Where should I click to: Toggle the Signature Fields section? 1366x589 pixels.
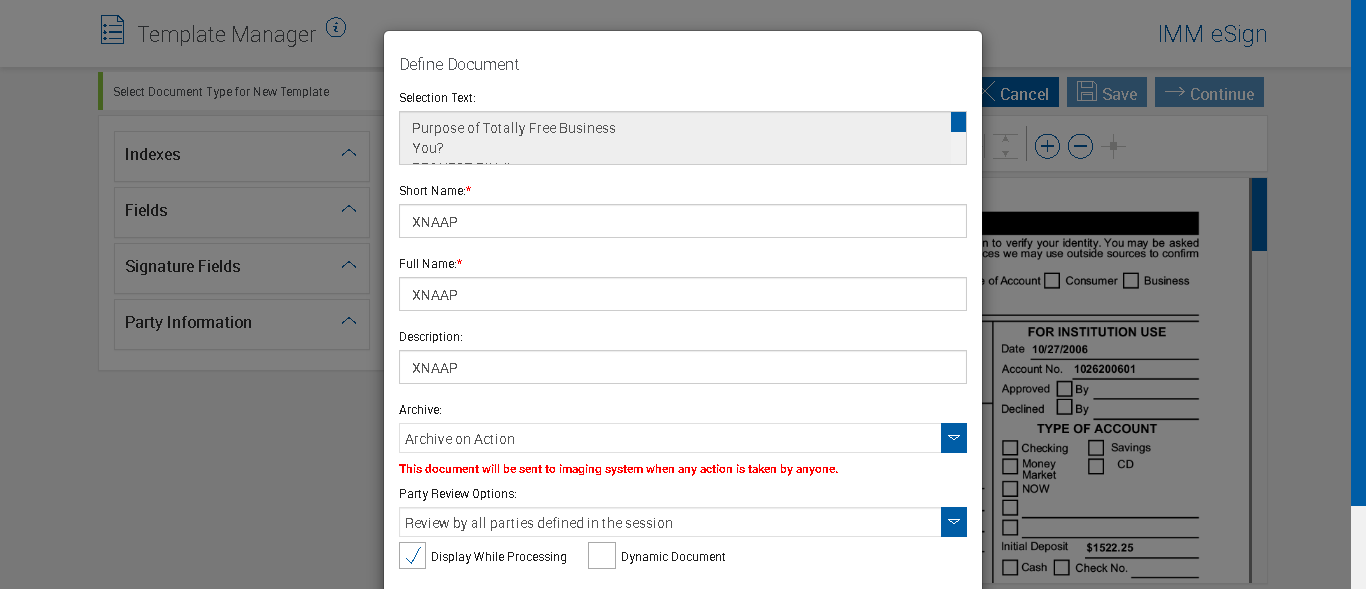click(x=349, y=266)
